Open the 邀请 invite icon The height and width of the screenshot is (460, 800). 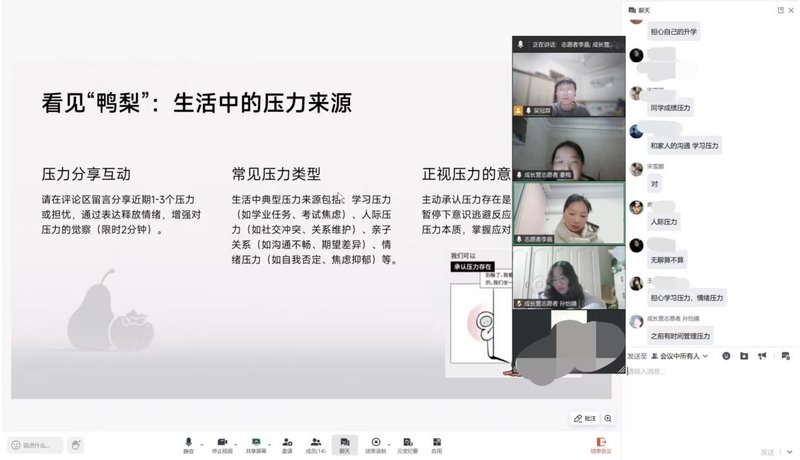[x=287, y=441]
